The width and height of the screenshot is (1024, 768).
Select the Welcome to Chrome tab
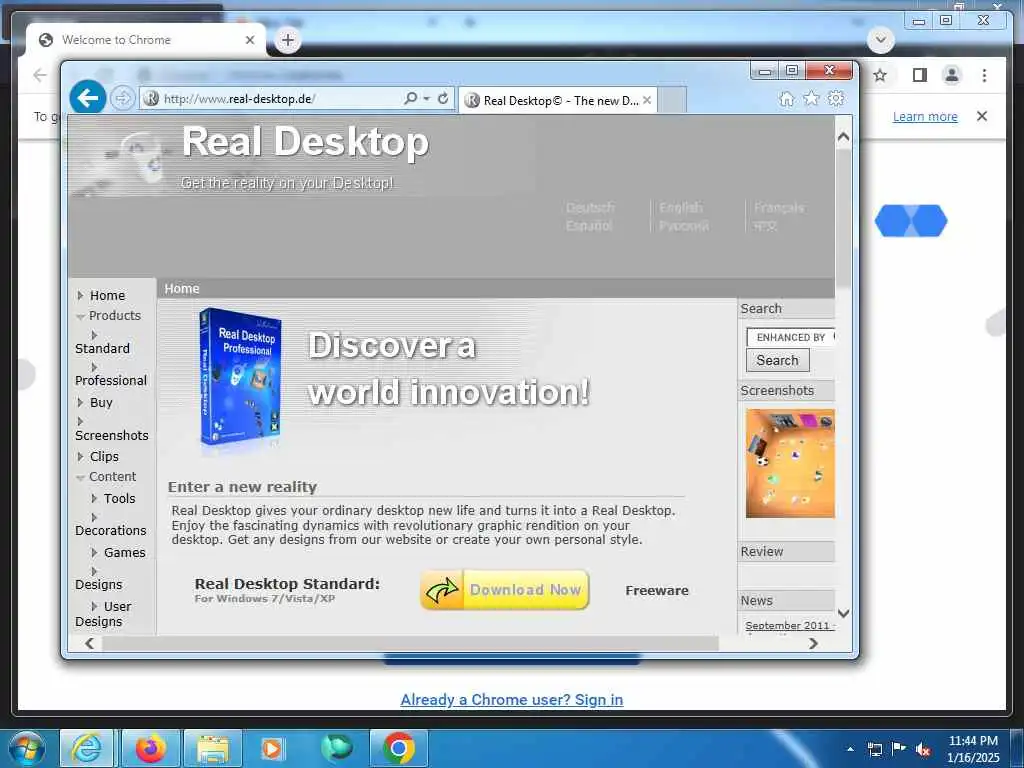click(146, 40)
